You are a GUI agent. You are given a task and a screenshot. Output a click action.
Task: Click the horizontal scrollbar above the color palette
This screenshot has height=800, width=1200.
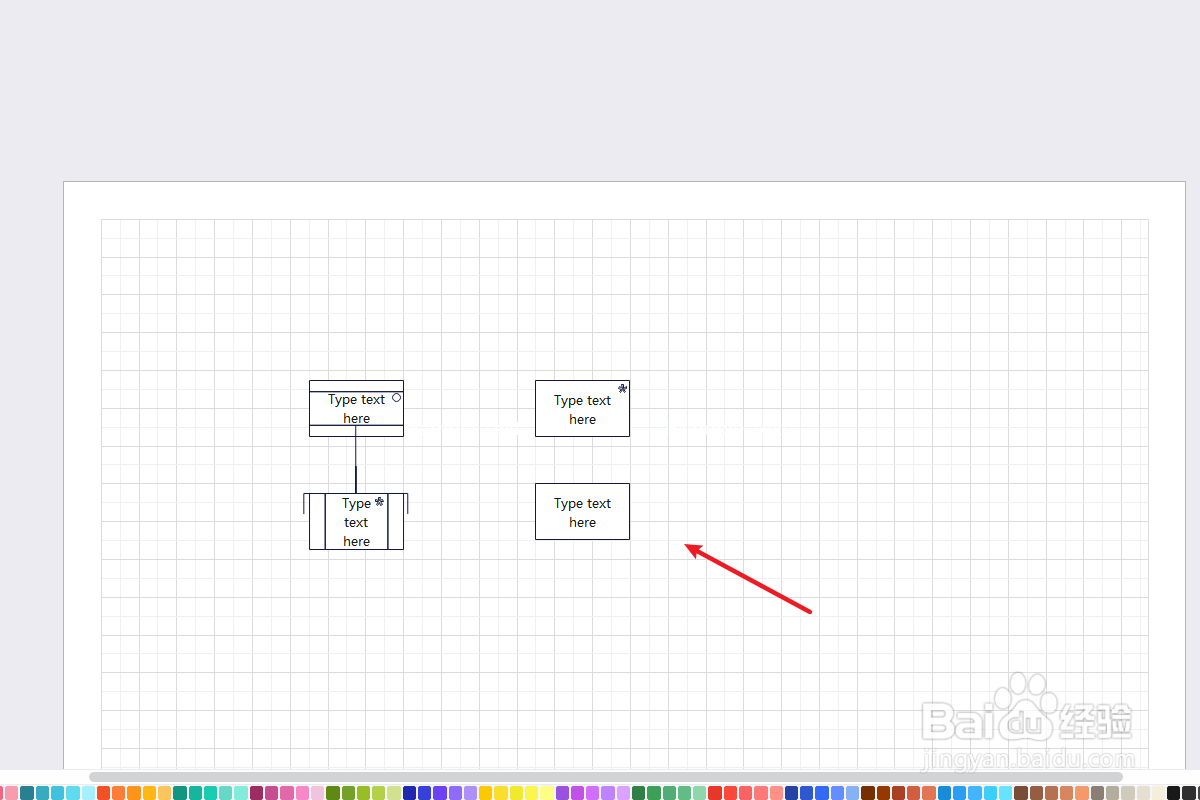[605, 776]
